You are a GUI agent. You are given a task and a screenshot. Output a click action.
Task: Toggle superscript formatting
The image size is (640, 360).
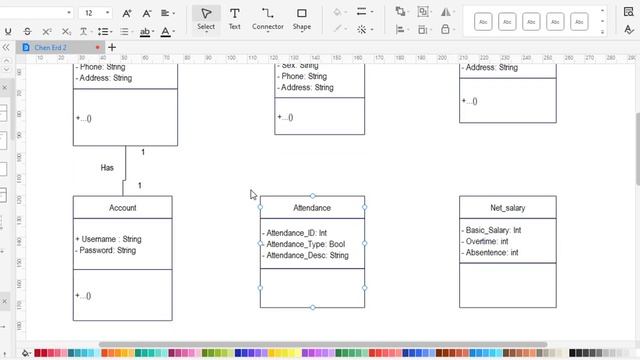[47, 31]
